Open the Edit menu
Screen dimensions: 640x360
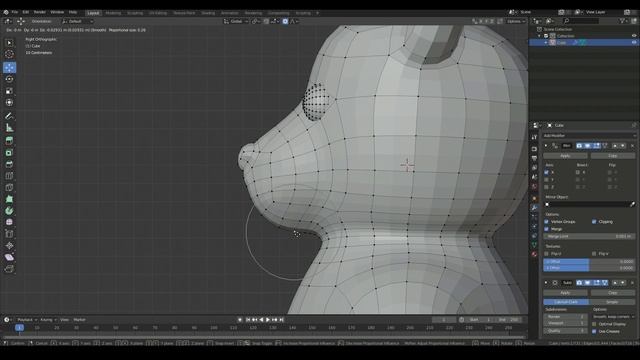[x=26, y=12]
